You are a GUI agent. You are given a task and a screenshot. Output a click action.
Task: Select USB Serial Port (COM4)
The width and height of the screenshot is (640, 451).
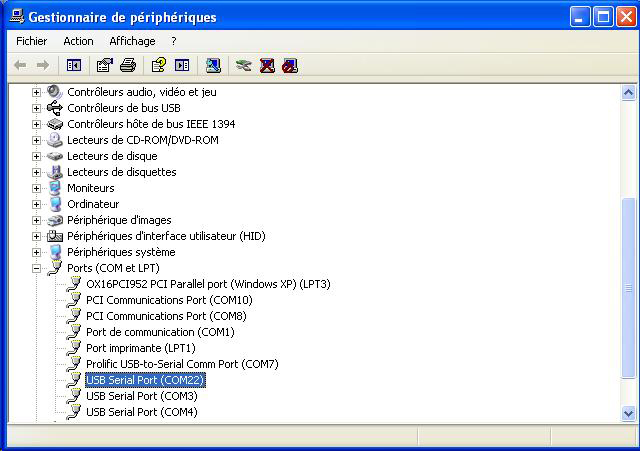tap(142, 412)
